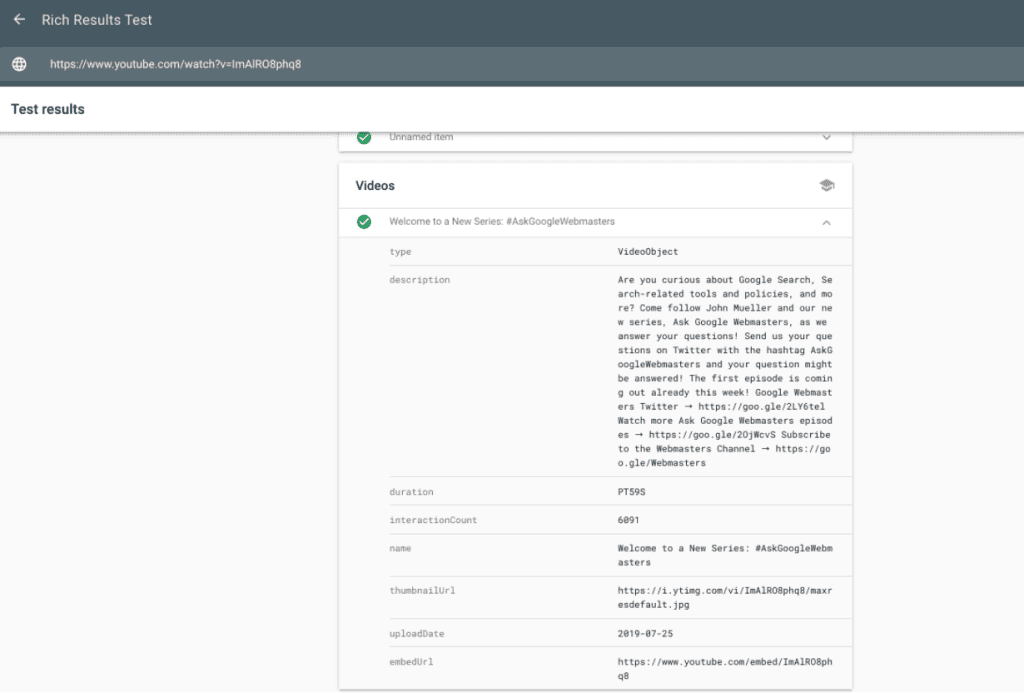1024x693 pixels.
Task: Click the green checkmark beside Welcome to a New Series
Action: point(364,221)
